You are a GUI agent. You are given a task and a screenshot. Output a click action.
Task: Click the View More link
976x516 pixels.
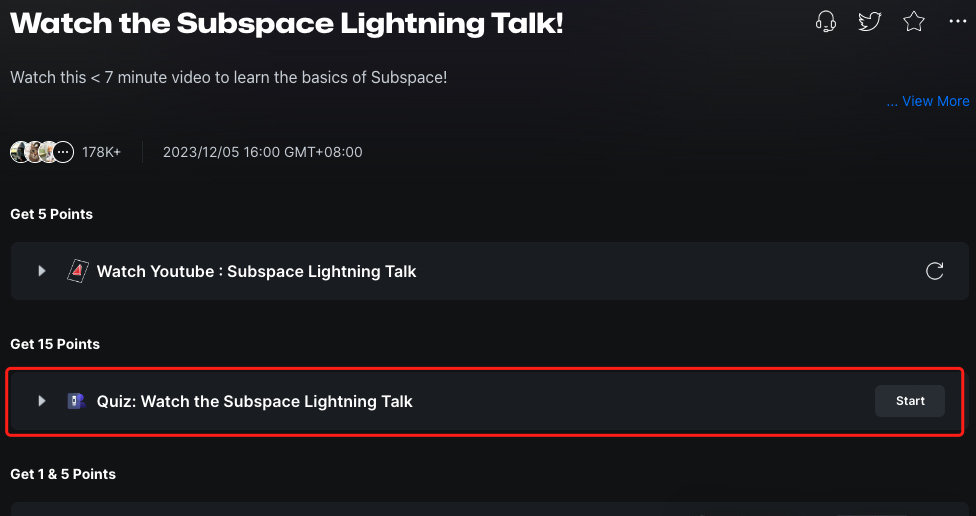pos(927,101)
